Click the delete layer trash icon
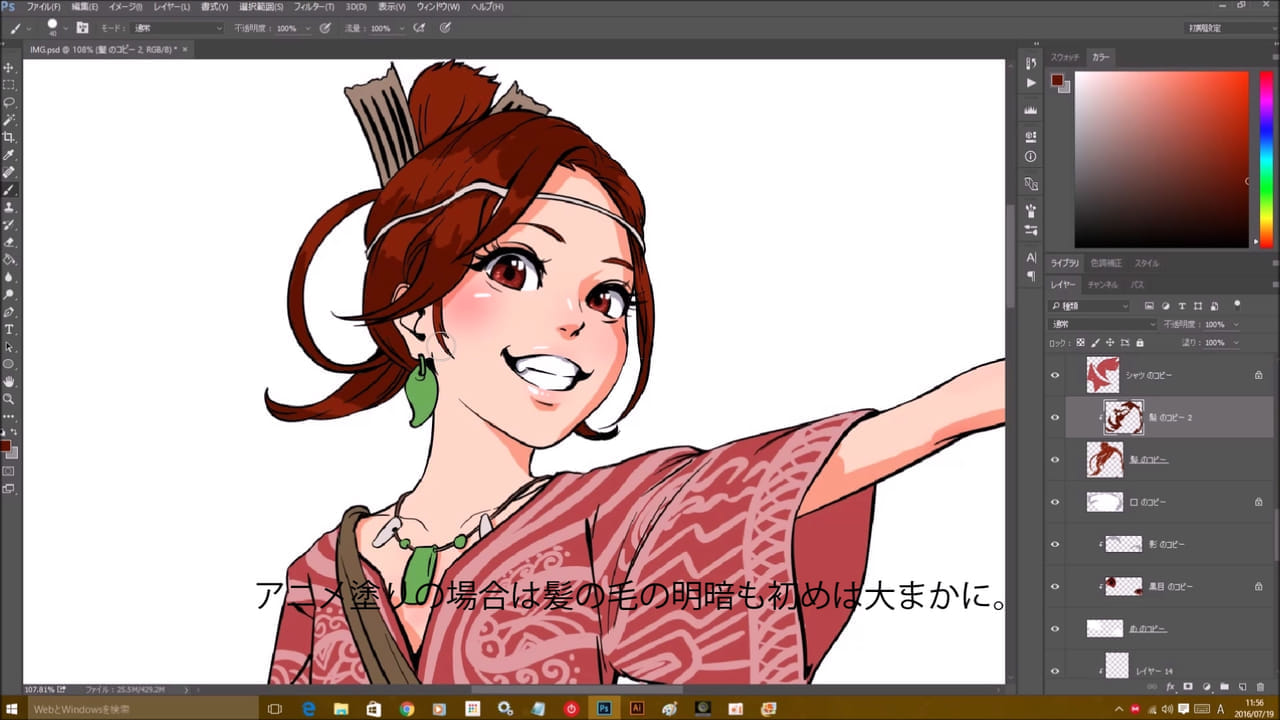Screen dimensions: 1280x720 point(1260,687)
